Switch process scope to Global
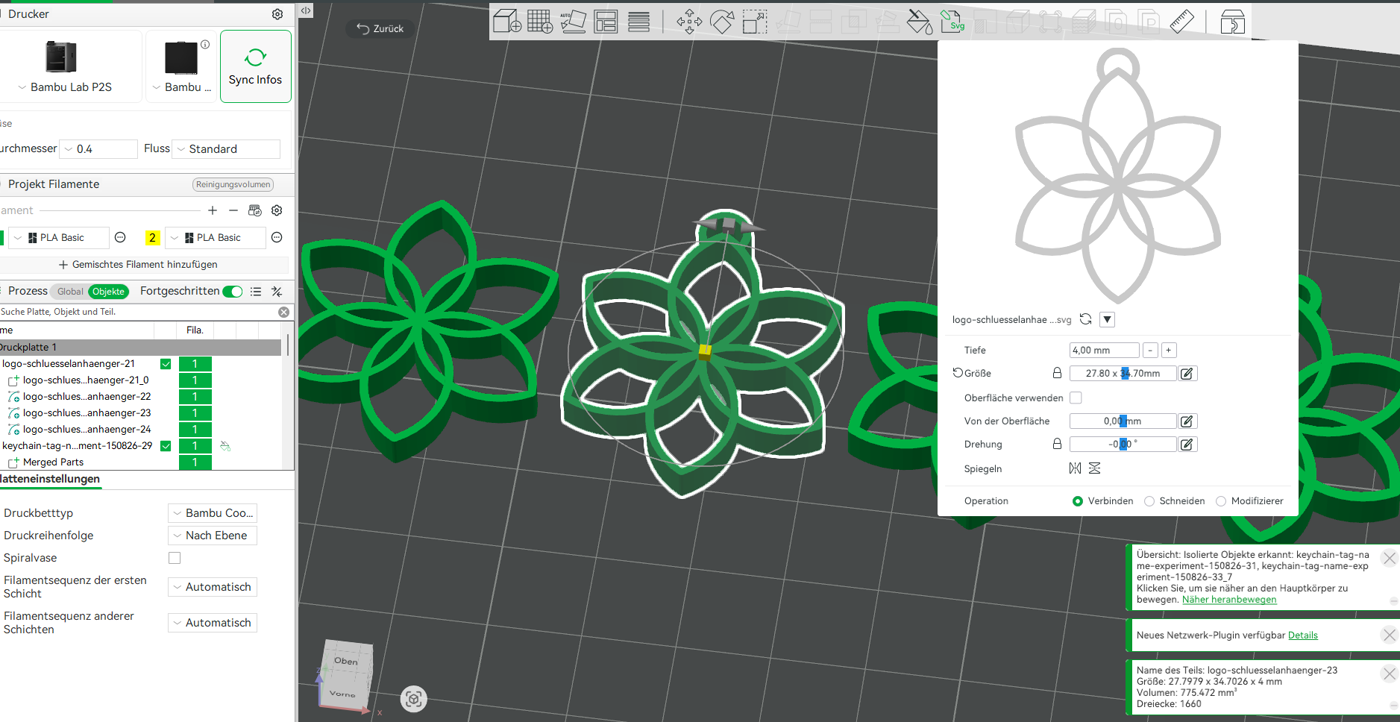The width and height of the screenshot is (1400, 722). pos(70,291)
